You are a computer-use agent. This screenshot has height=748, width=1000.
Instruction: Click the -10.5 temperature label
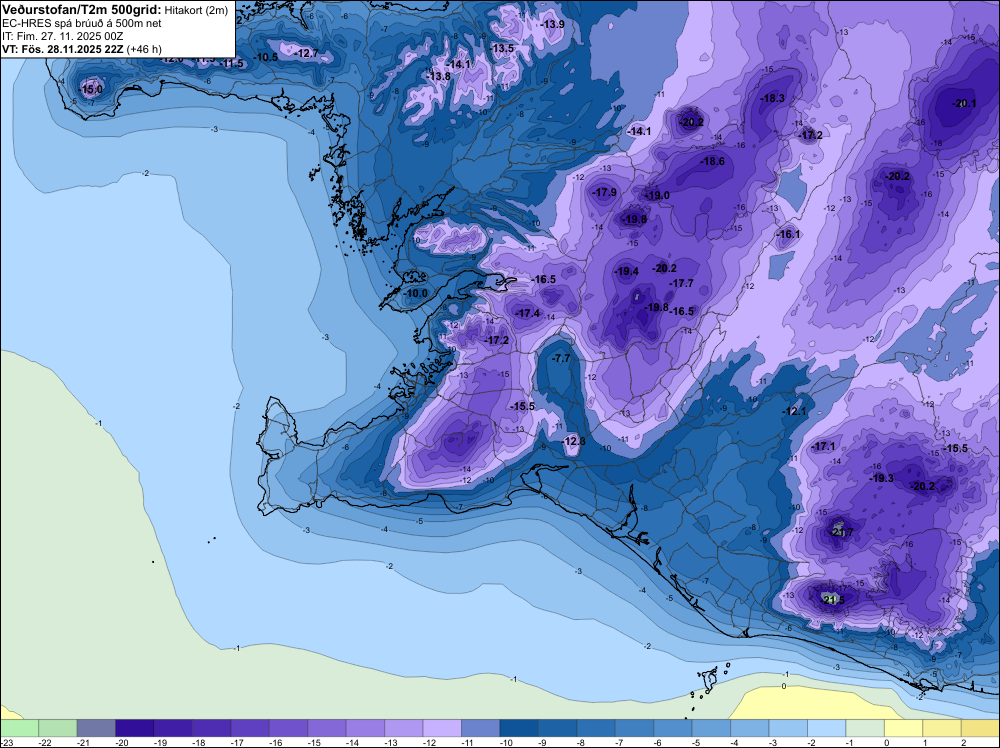(x=266, y=57)
